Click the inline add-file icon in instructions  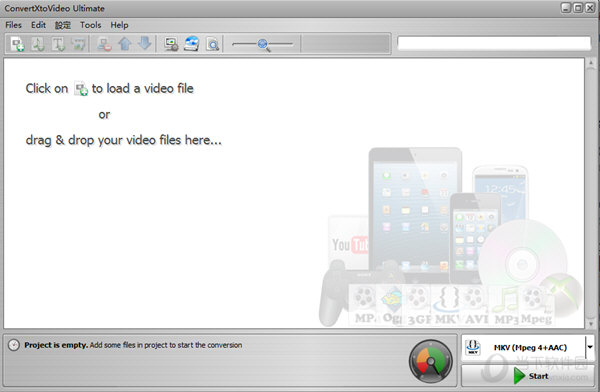pyautogui.click(x=81, y=89)
